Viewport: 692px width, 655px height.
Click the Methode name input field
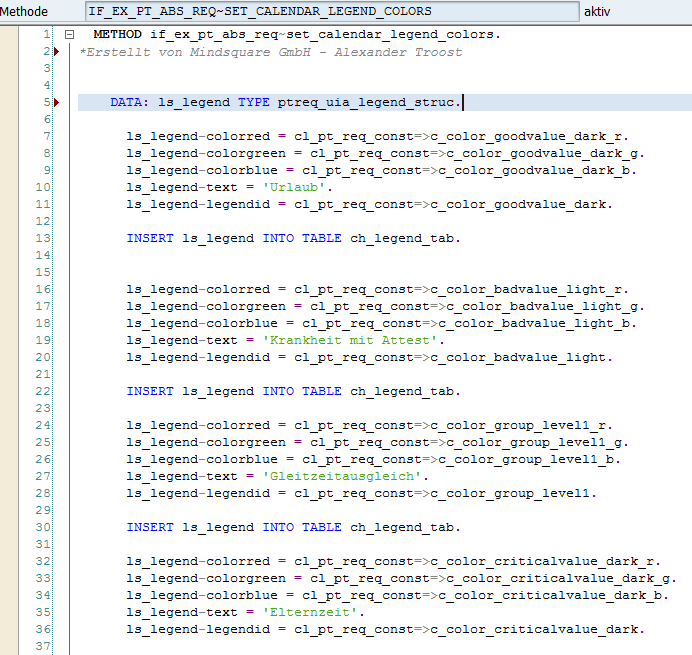(332, 11)
